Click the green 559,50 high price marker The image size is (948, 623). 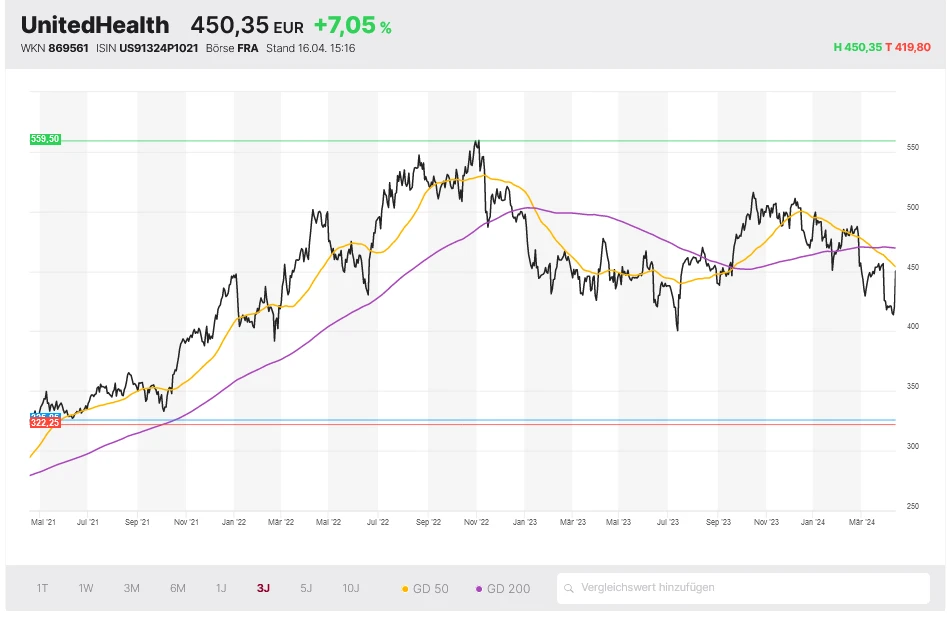pos(46,140)
